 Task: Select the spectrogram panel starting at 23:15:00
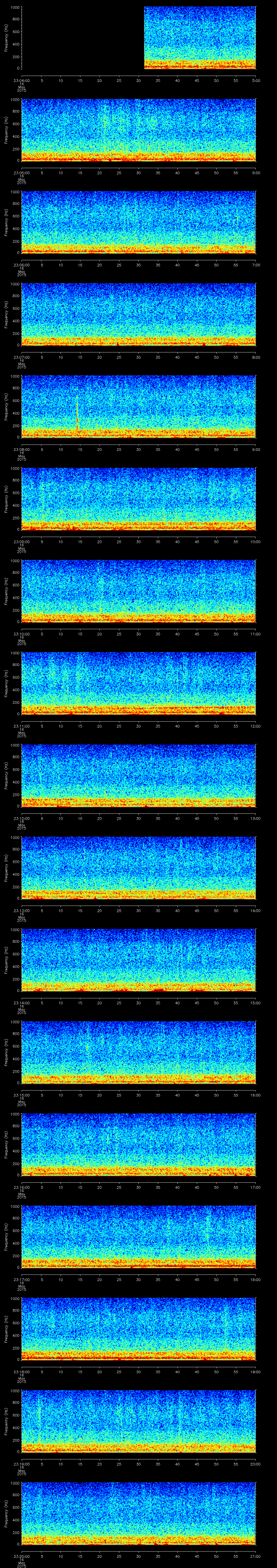(x=138, y=1052)
